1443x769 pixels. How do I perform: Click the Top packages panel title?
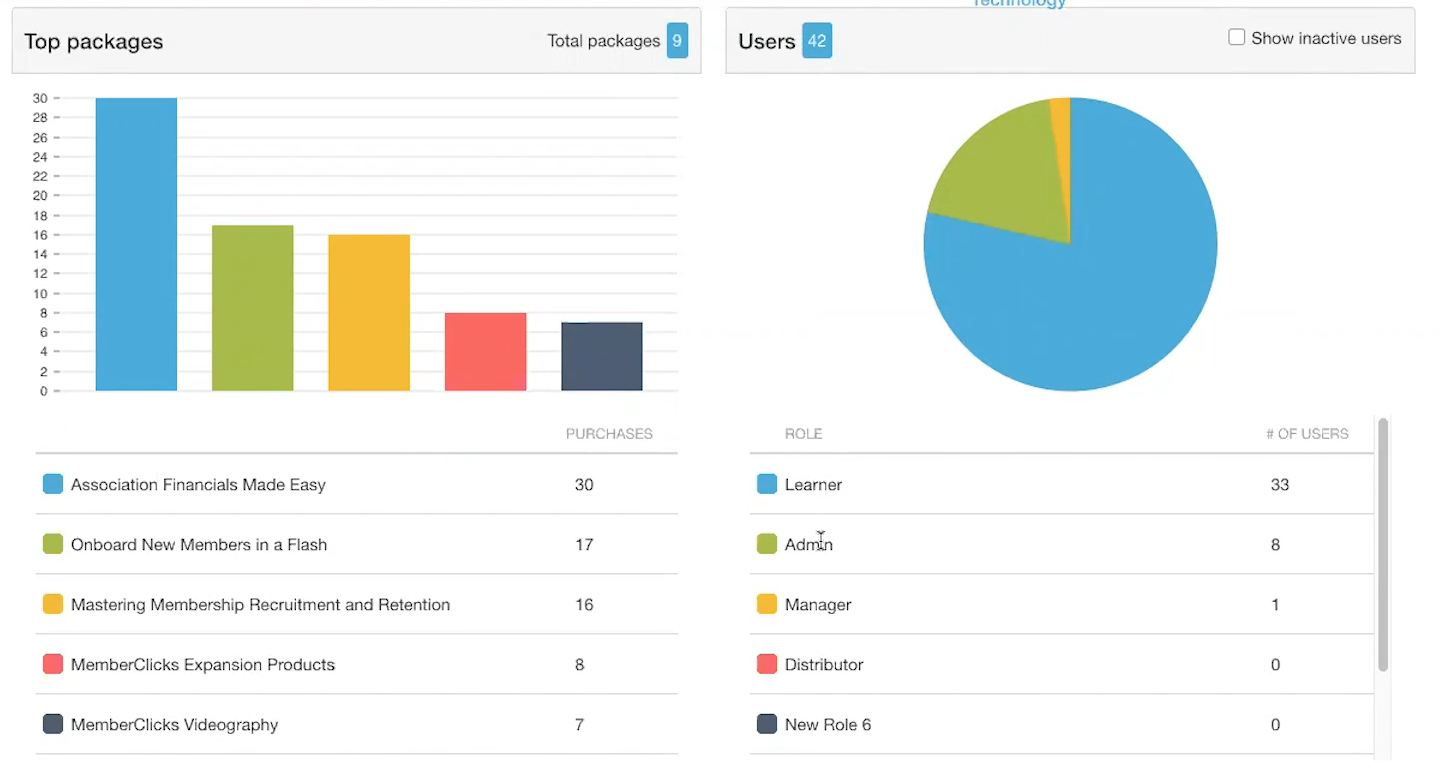click(93, 41)
